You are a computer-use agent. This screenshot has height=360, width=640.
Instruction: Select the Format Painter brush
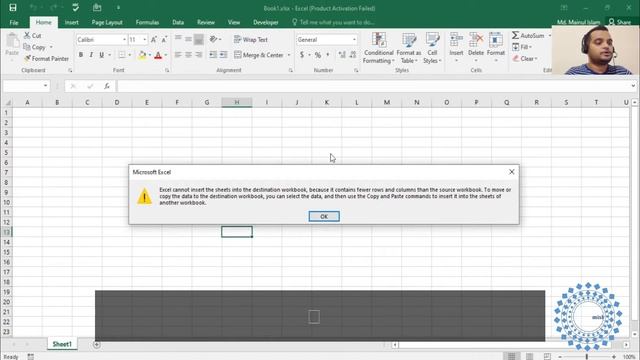pyautogui.click(x=27, y=58)
